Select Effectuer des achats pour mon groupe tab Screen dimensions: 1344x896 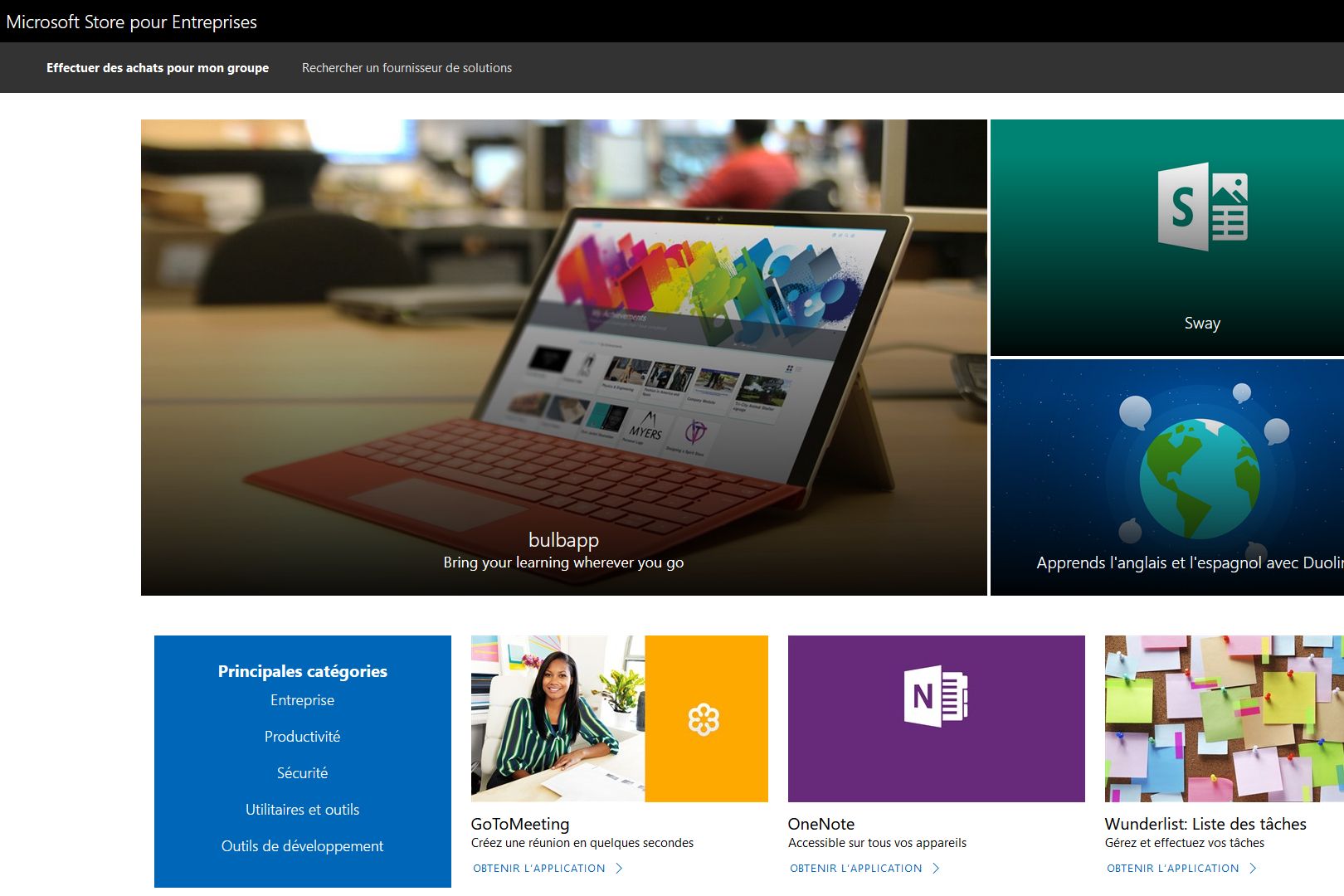158,68
